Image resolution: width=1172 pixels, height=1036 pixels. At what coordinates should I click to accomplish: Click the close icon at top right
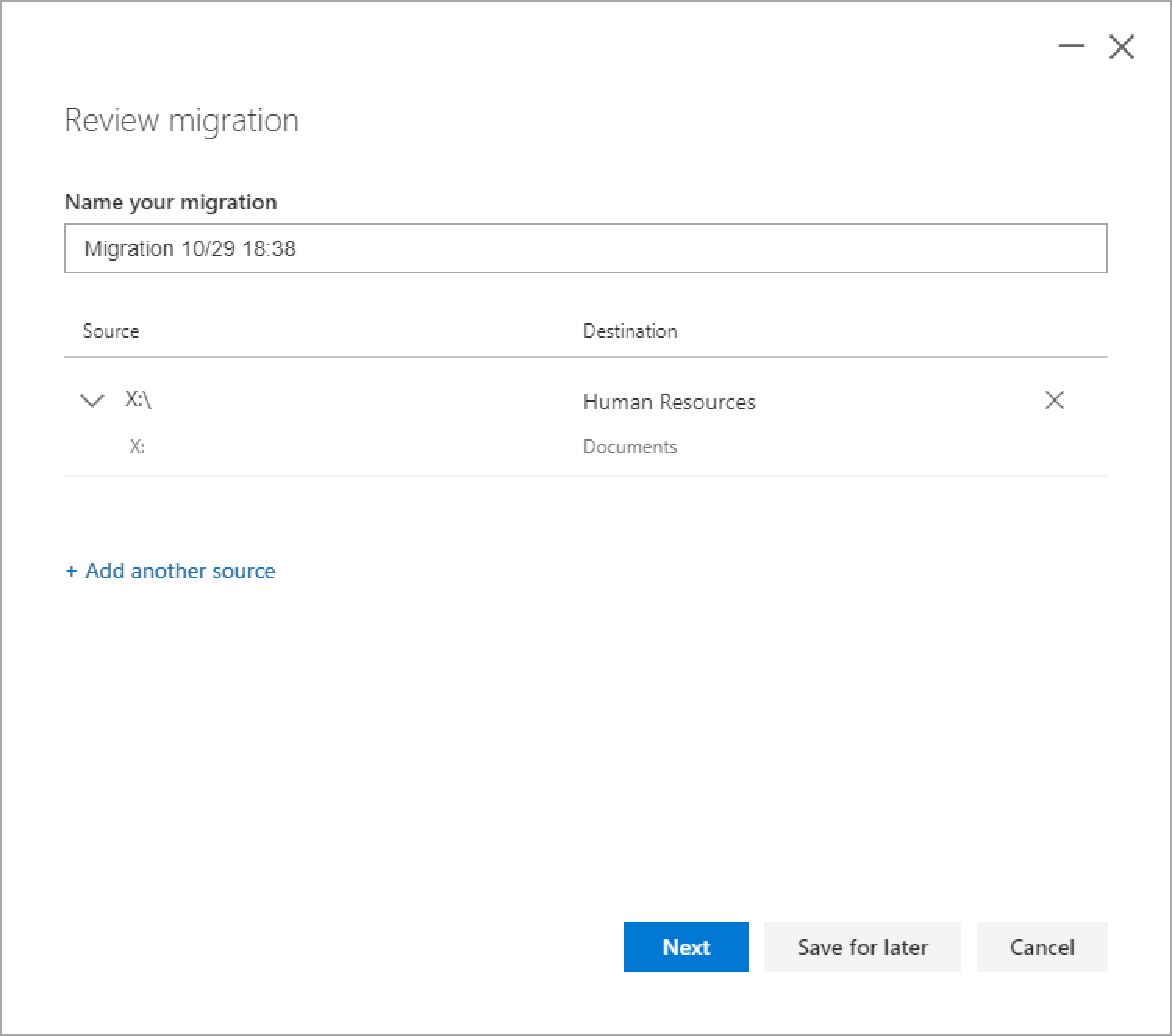tap(1121, 47)
